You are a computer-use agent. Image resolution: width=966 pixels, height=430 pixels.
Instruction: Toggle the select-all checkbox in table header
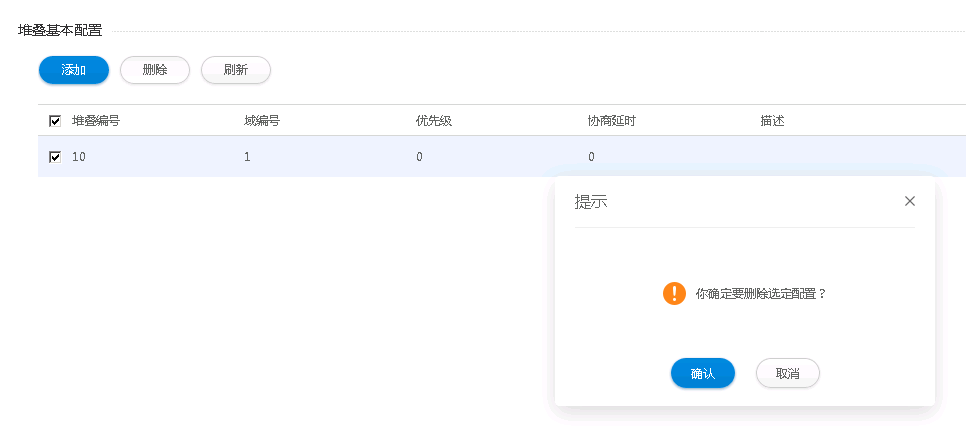point(55,121)
